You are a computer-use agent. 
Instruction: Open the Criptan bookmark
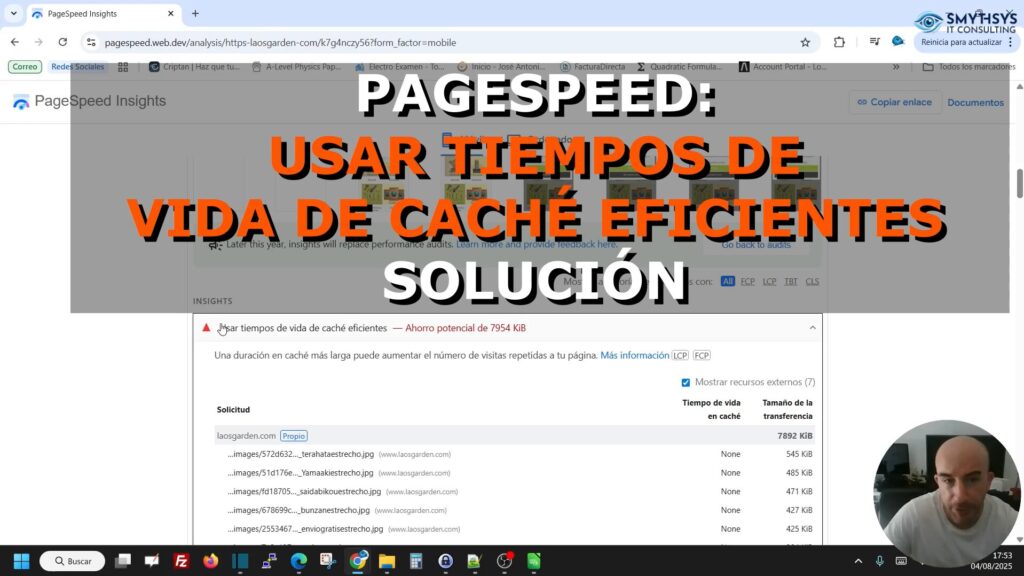195,67
